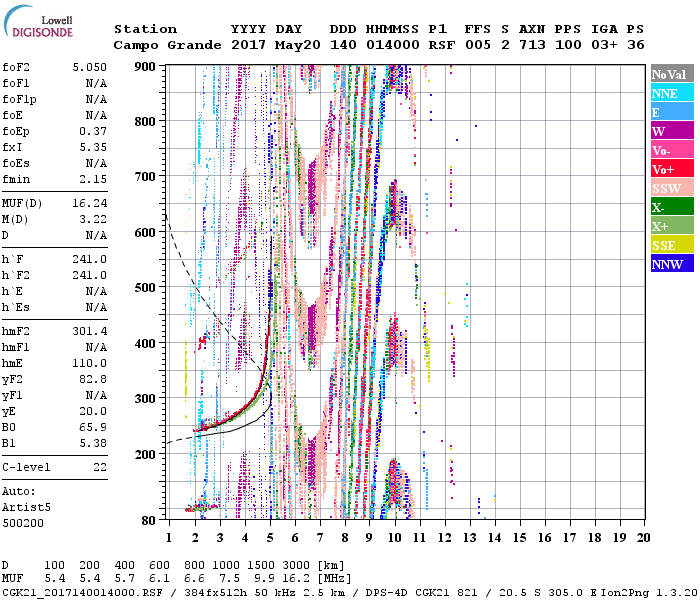Click the 900 km height axis label

[146, 66]
